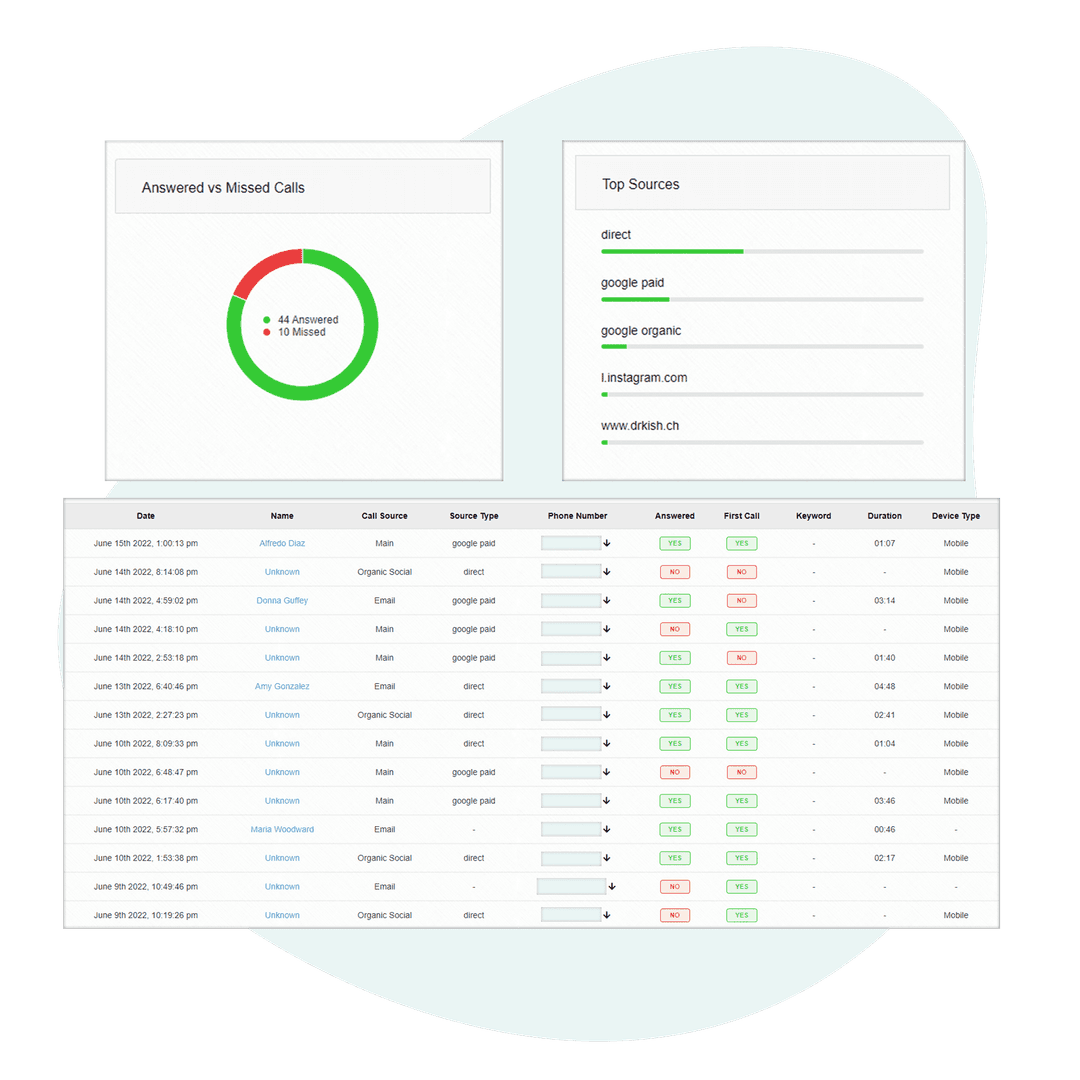This screenshot has width=1080, height=1080.
Task: Expand the phone number arrow in the 6:17:40 pm row
Action: [x=607, y=801]
